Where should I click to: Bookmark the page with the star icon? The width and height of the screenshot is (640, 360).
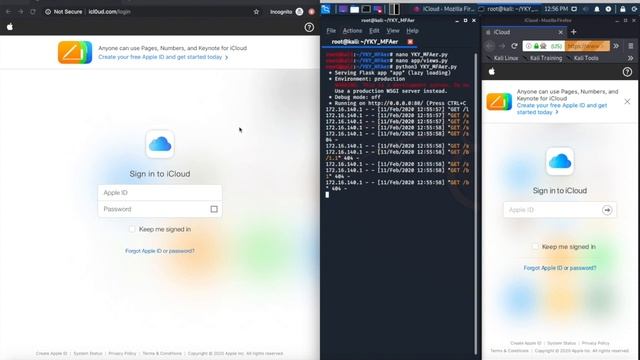[x=256, y=12]
